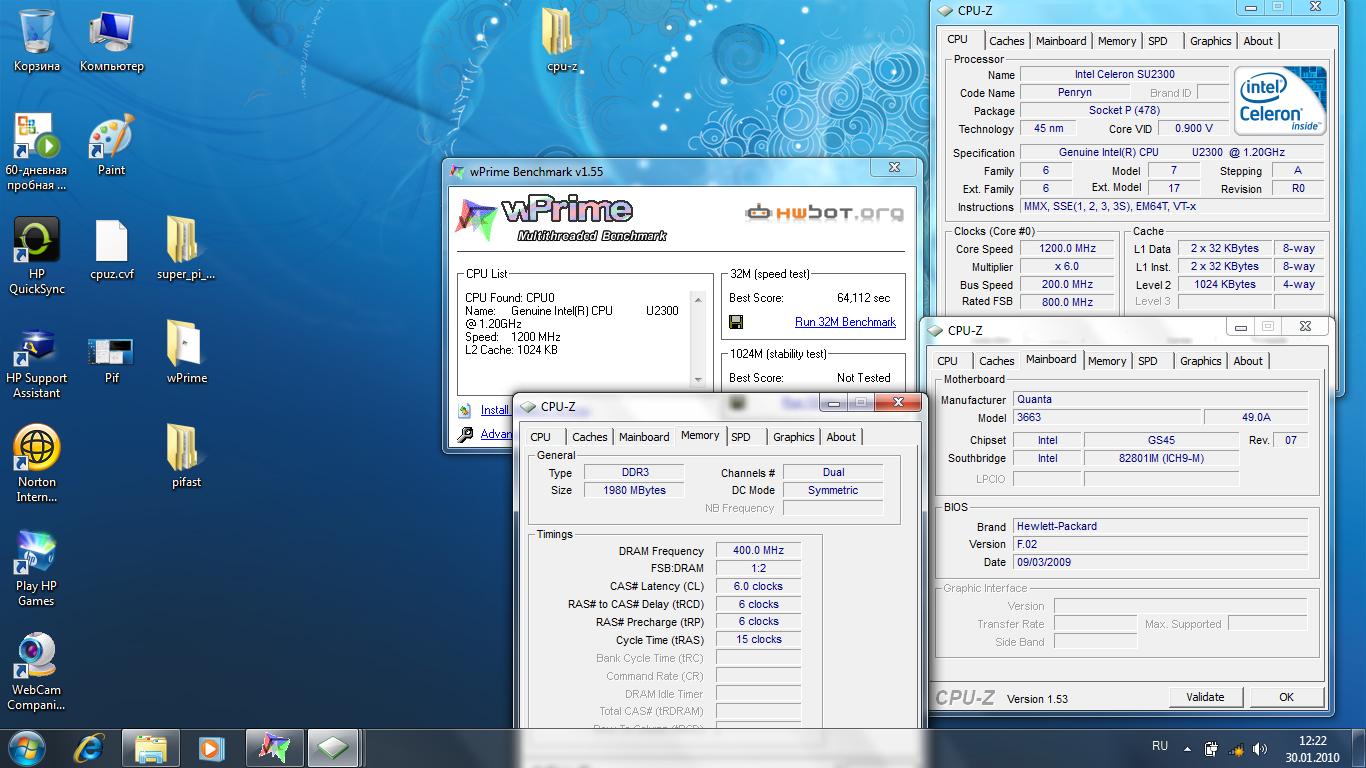Click the Show Desktop strip

tap(1359, 748)
